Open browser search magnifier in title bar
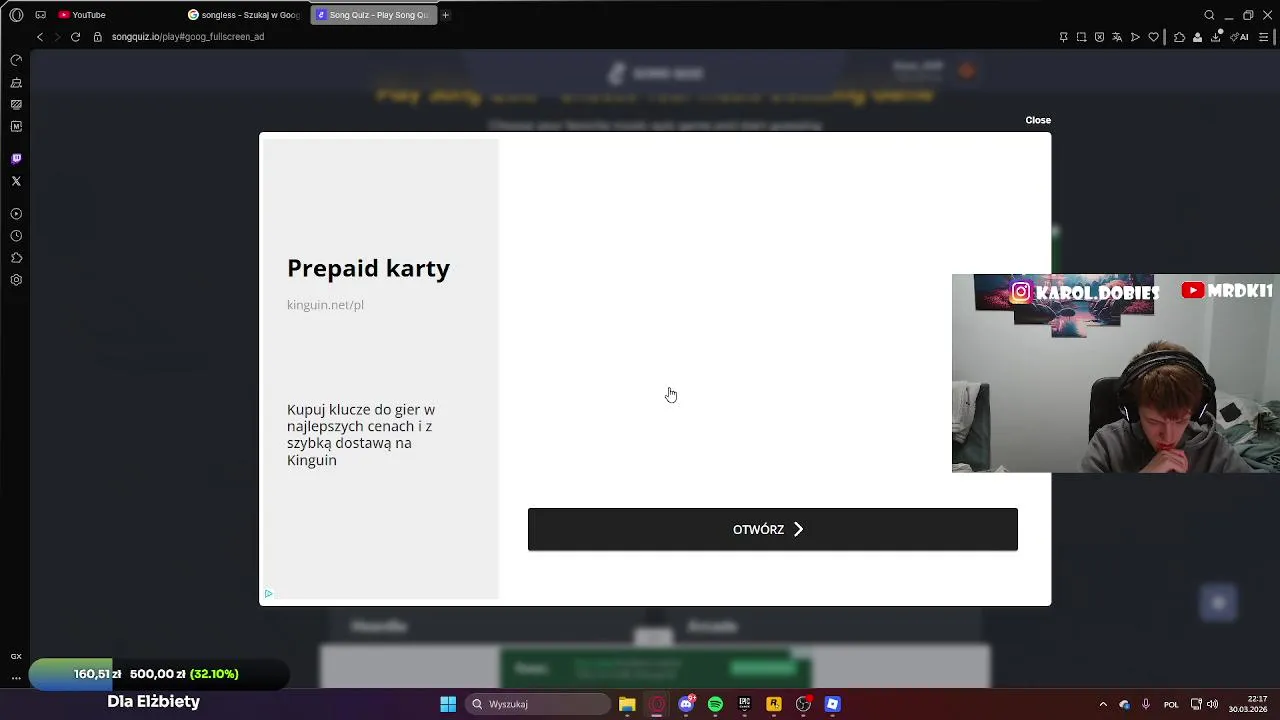Viewport: 1280px width, 720px height. pos(1209,15)
